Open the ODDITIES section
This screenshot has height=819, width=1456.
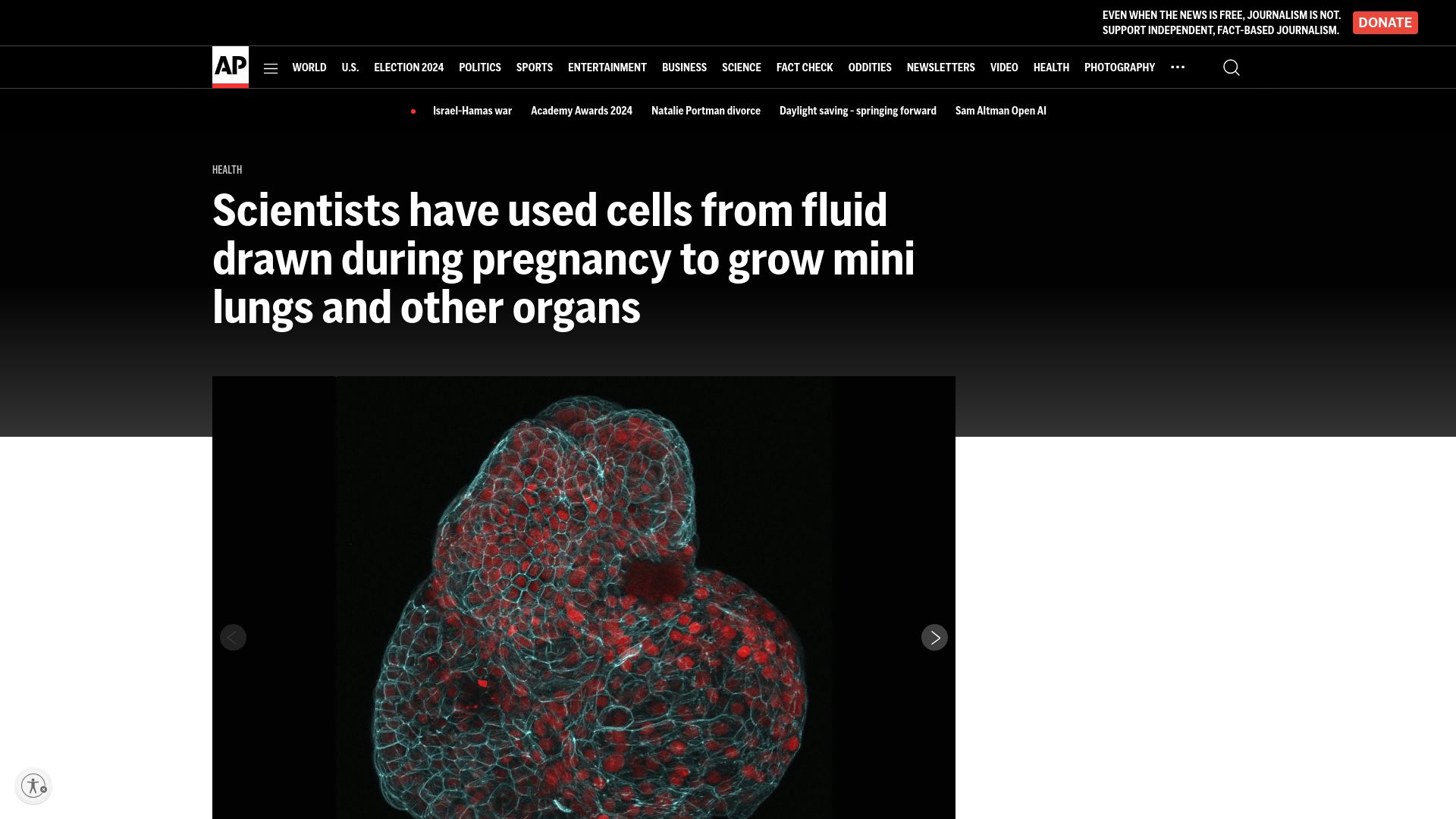click(x=870, y=67)
